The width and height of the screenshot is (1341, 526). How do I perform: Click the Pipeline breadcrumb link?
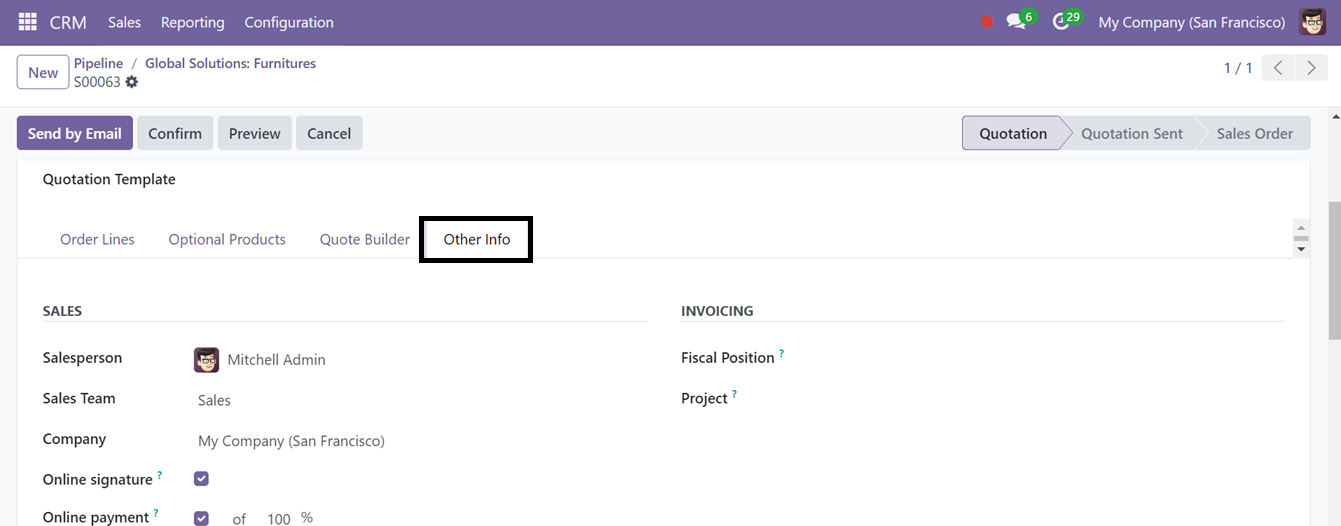(x=98, y=63)
